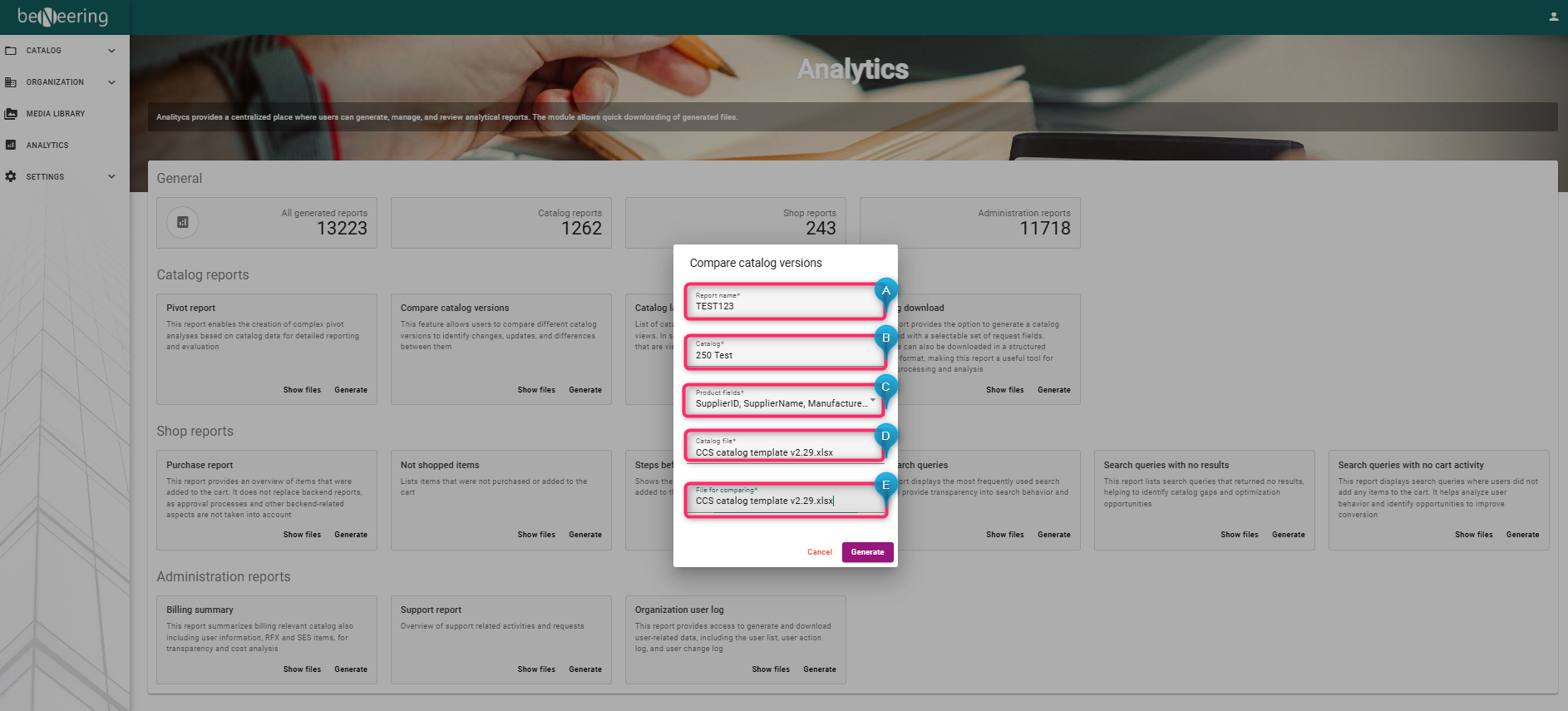Click the Analytics chart icon in sidebar

(11, 146)
